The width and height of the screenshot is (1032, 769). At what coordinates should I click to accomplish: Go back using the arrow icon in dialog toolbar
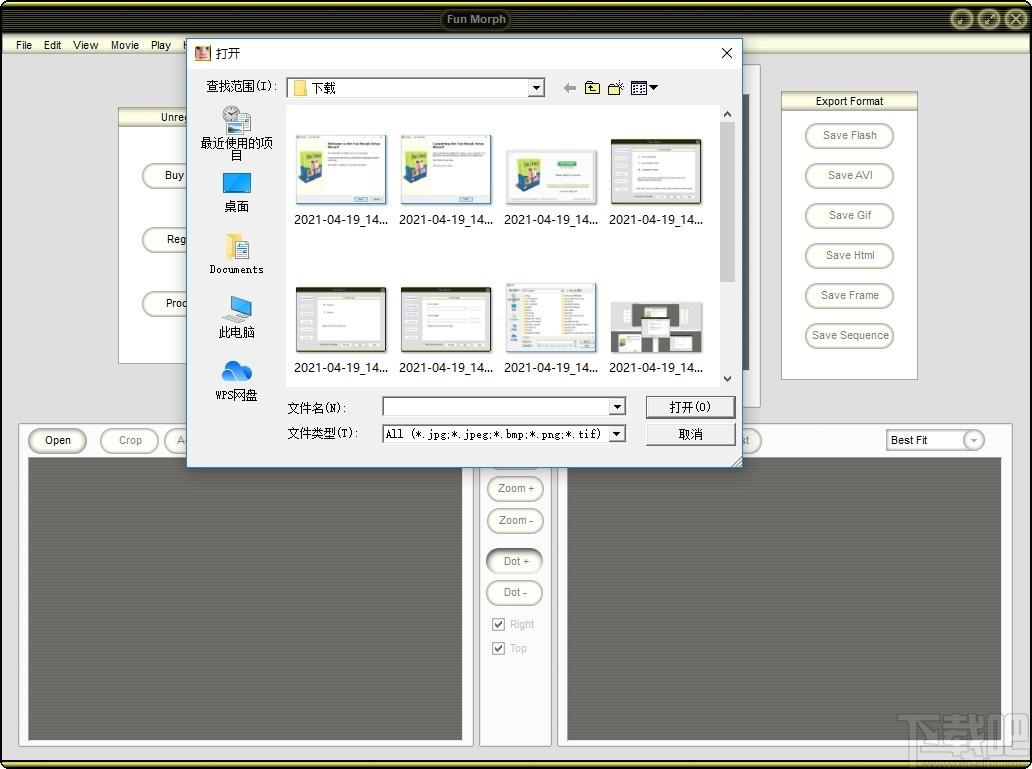[x=570, y=88]
